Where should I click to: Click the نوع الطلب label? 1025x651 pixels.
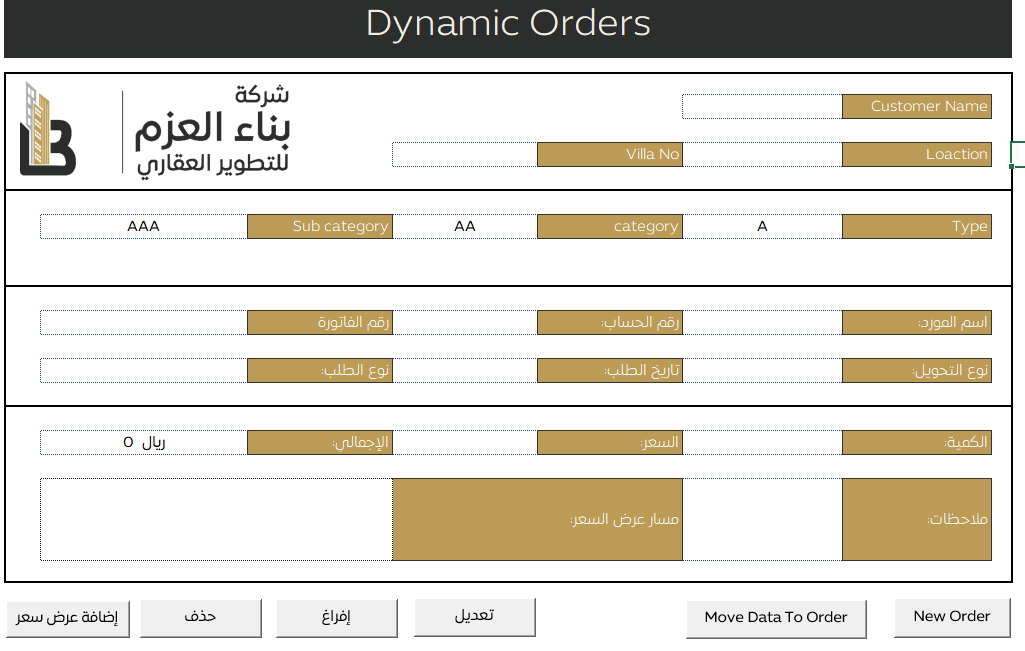point(320,371)
